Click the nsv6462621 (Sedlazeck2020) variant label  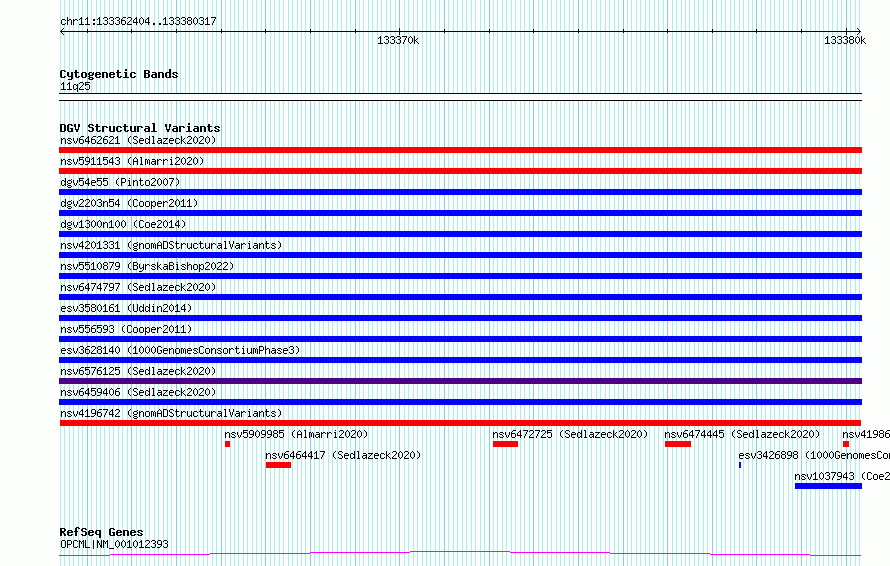click(x=138, y=140)
